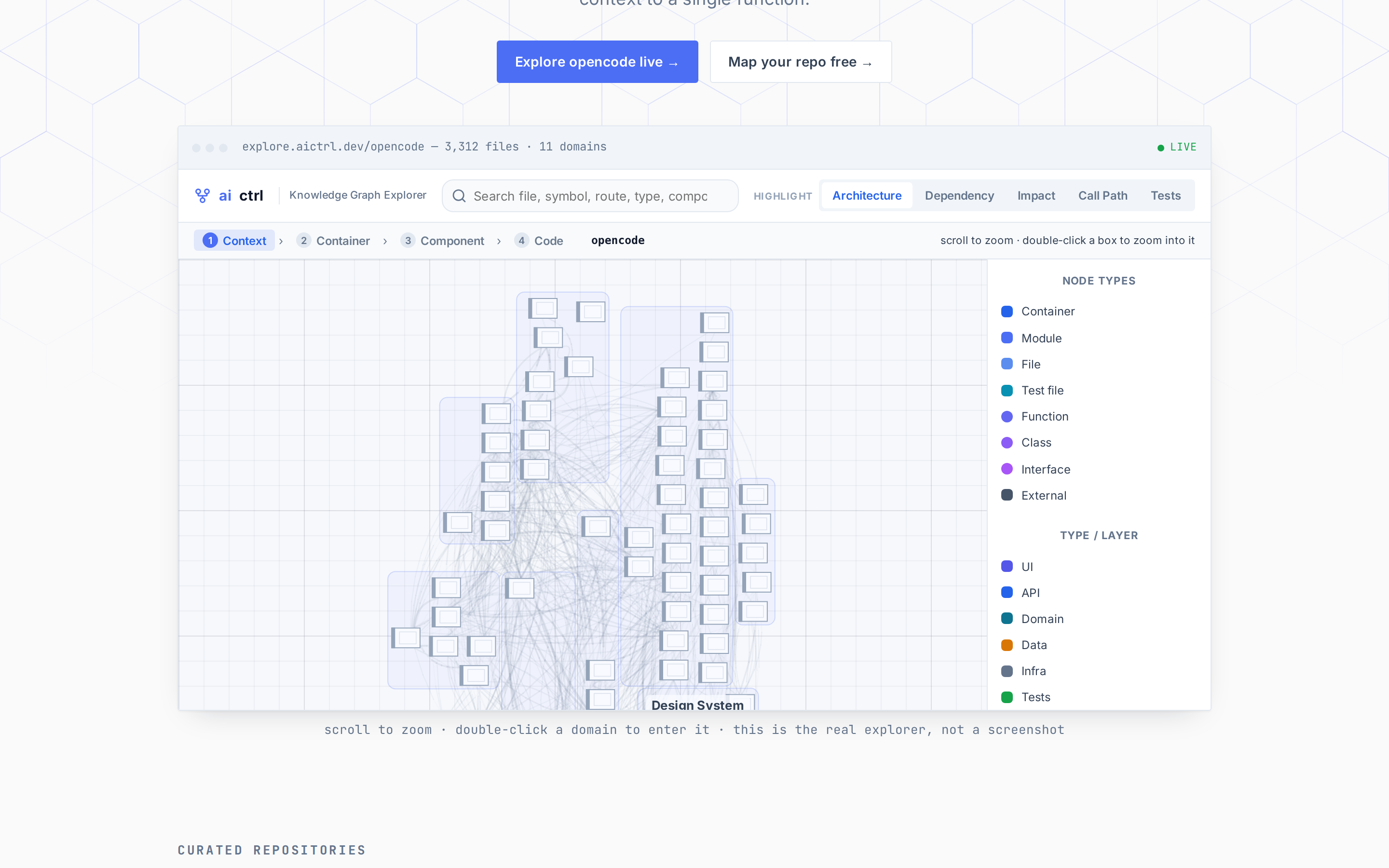Go to the Container breadcrumb level
1389x868 pixels.
333,241
